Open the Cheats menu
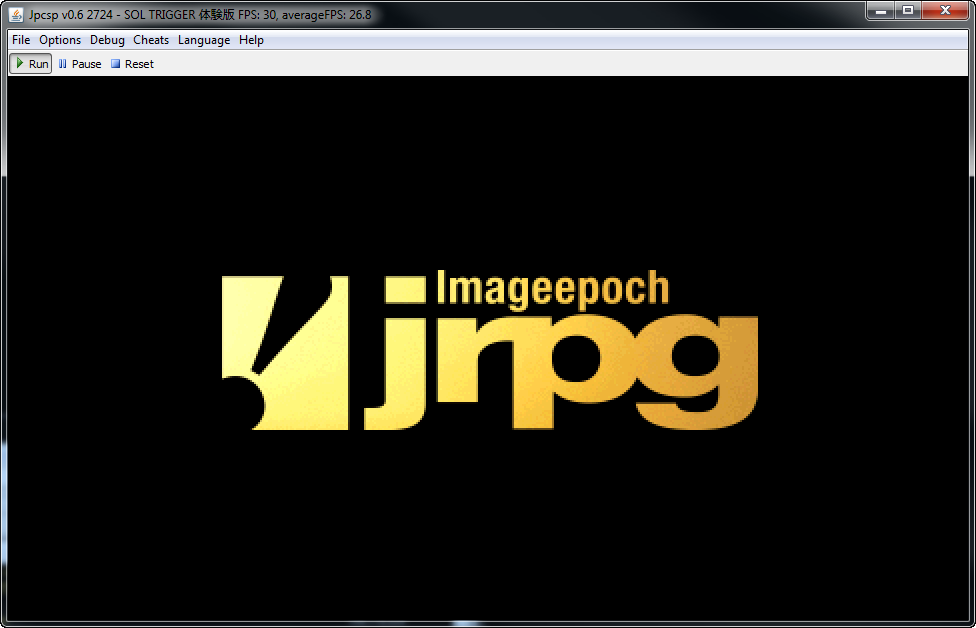976x628 pixels. [x=151, y=40]
